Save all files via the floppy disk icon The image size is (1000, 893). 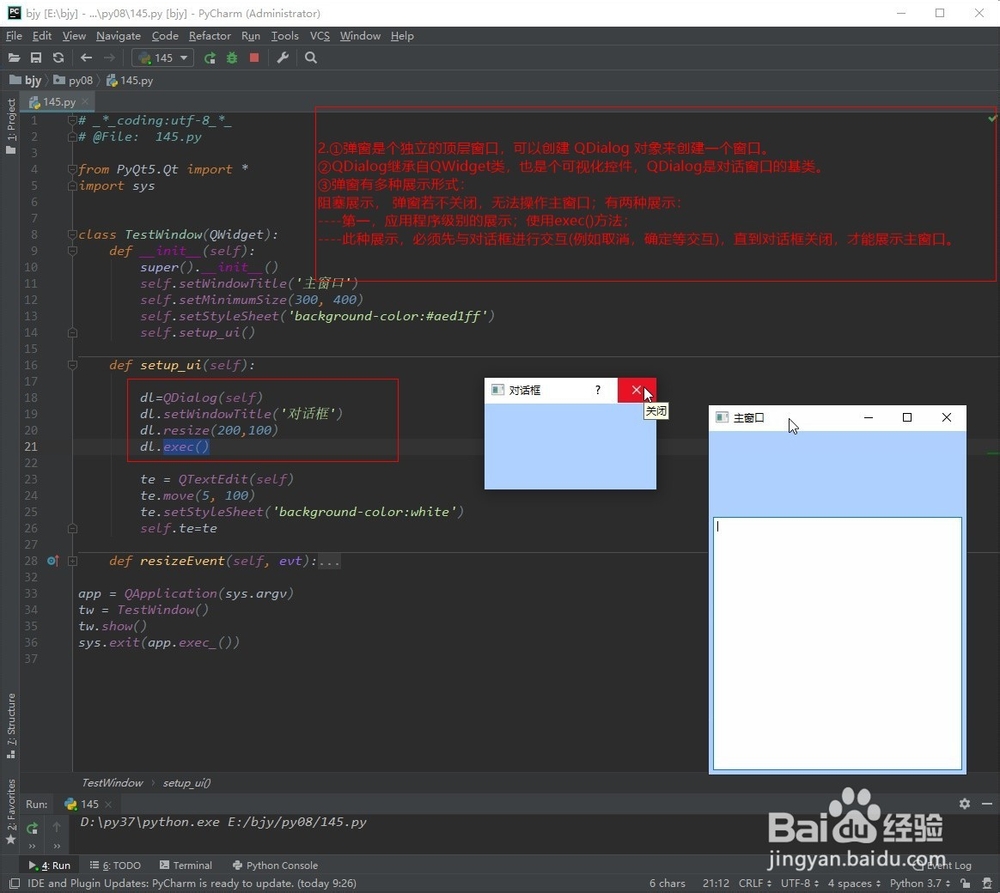36,58
